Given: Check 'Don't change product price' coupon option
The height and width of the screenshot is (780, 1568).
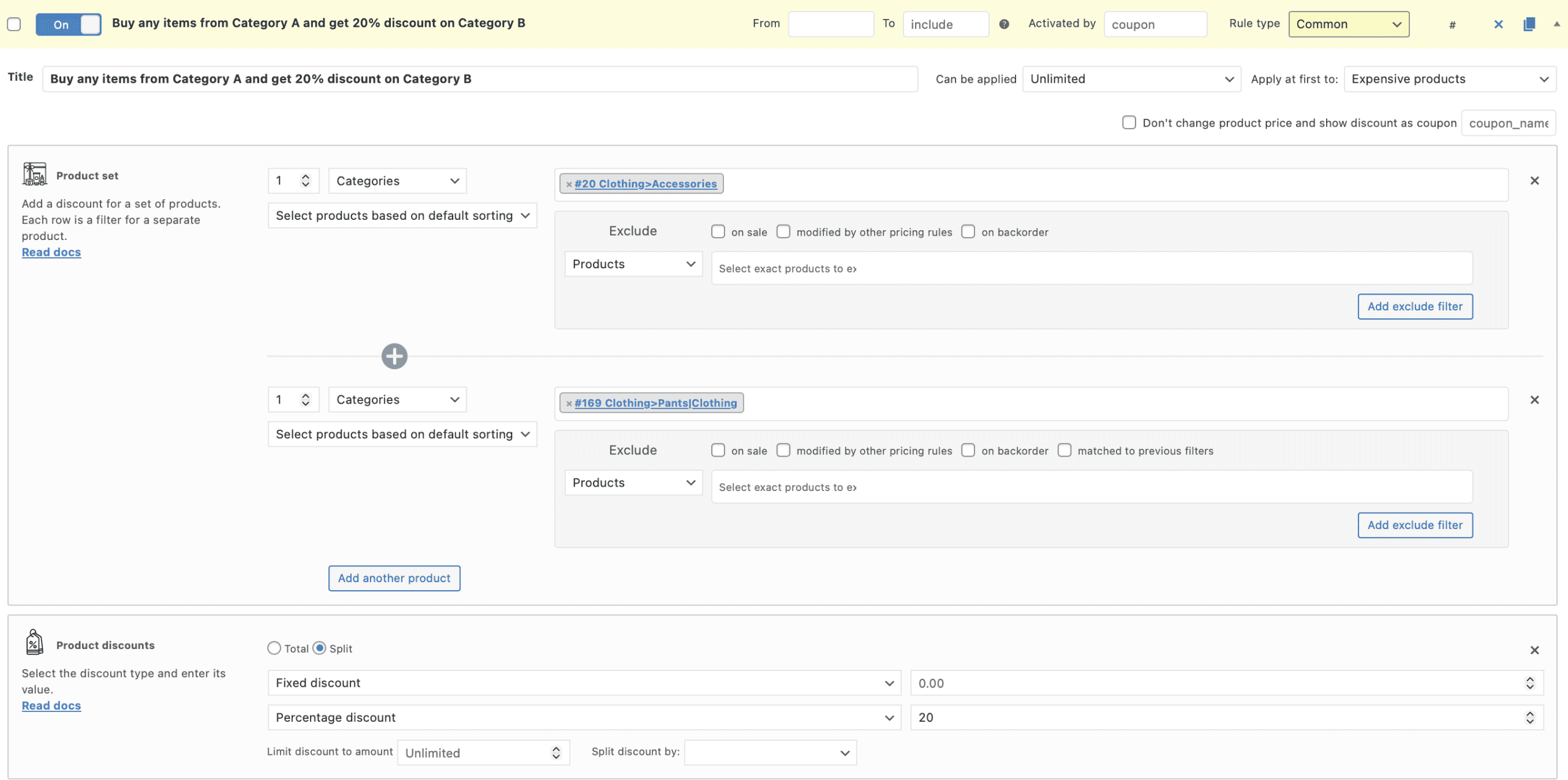Looking at the screenshot, I should click(x=1129, y=122).
